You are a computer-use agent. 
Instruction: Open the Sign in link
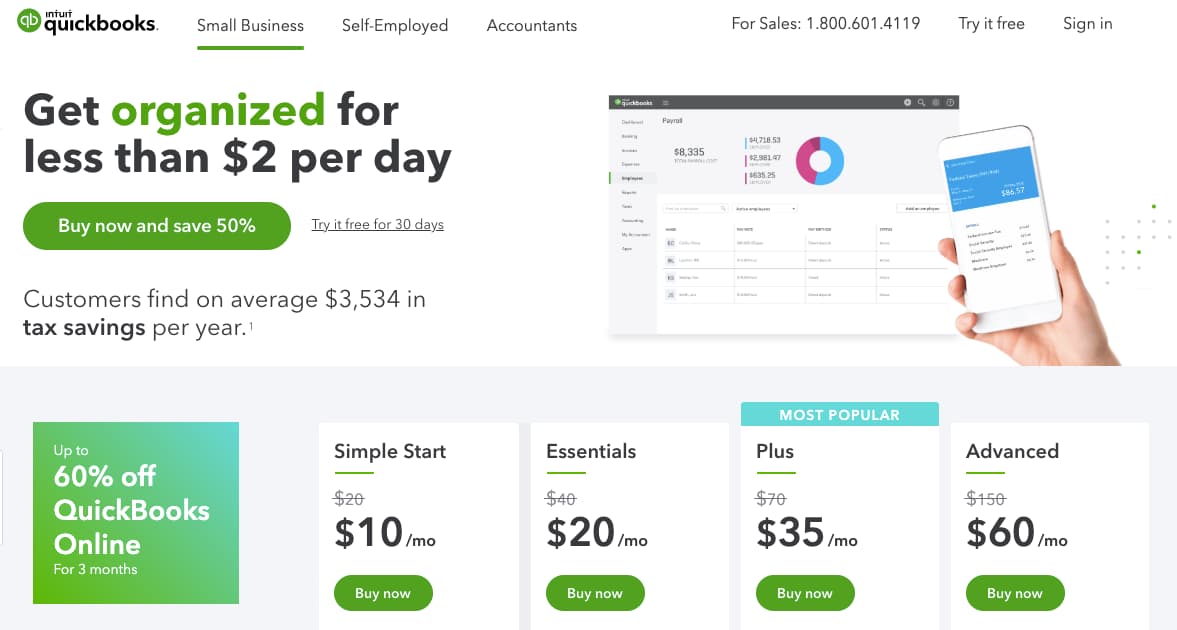click(1087, 23)
